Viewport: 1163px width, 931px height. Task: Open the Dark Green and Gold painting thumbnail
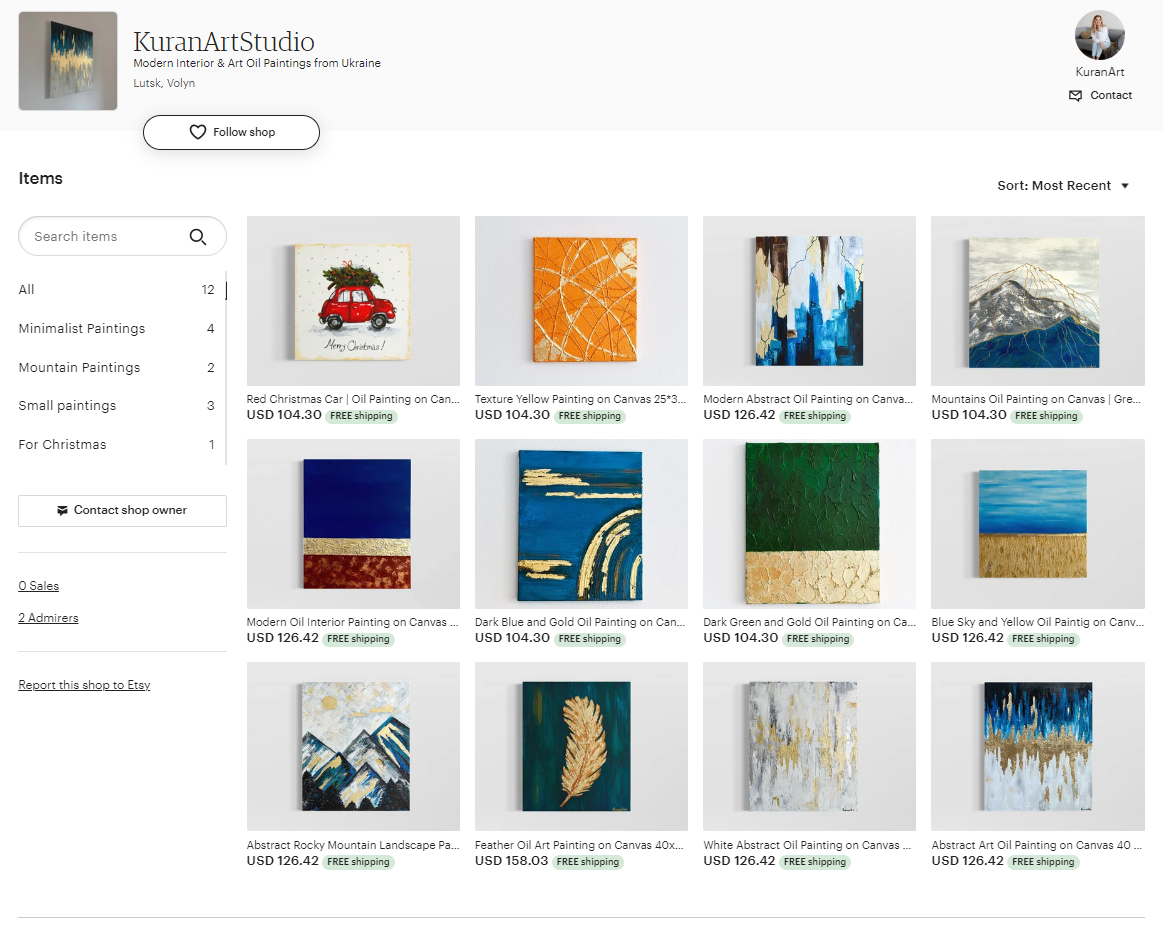(809, 524)
